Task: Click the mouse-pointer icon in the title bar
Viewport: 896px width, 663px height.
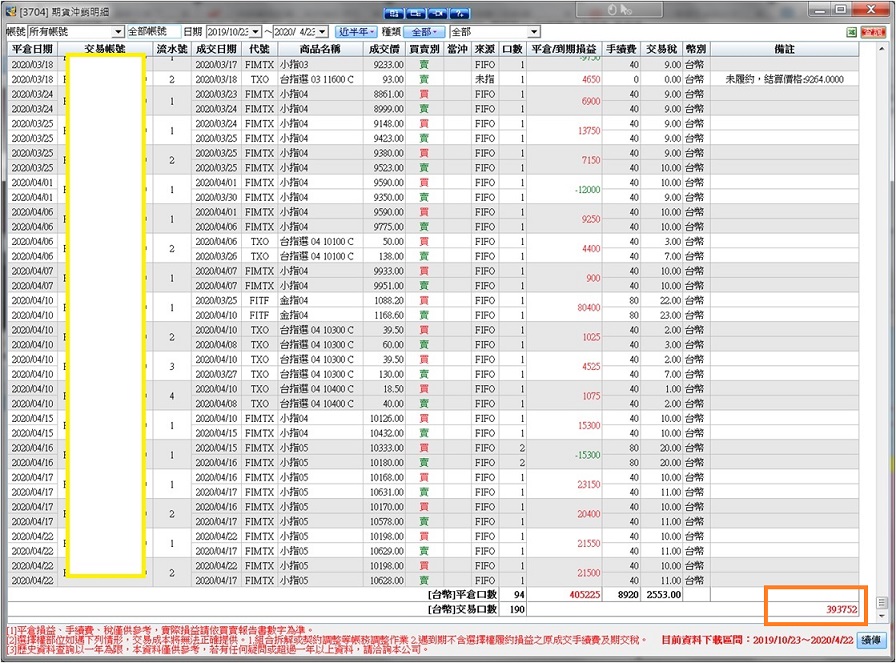Action: tap(626, 9)
